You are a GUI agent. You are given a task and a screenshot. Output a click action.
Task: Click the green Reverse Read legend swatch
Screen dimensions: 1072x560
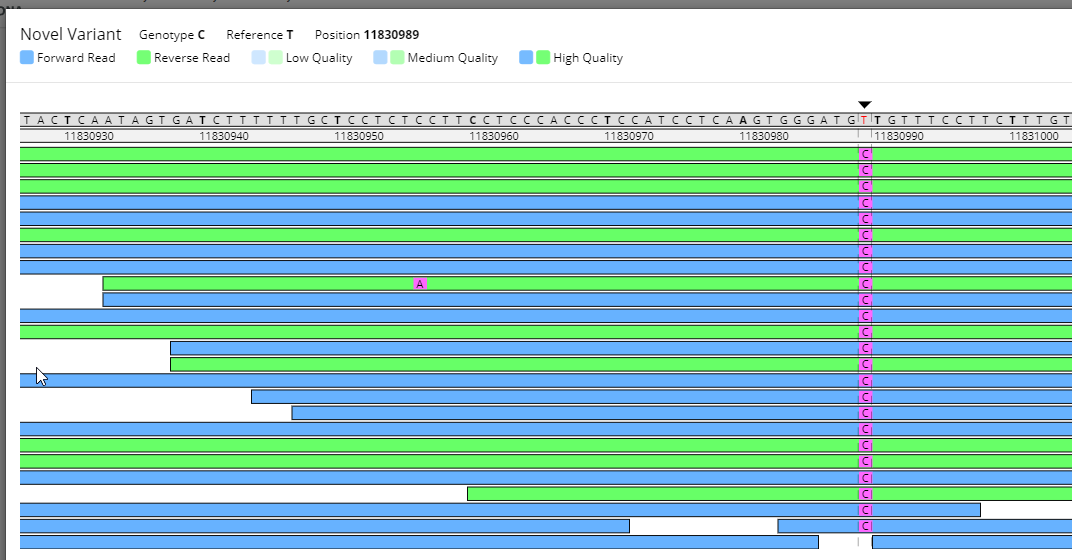point(144,58)
